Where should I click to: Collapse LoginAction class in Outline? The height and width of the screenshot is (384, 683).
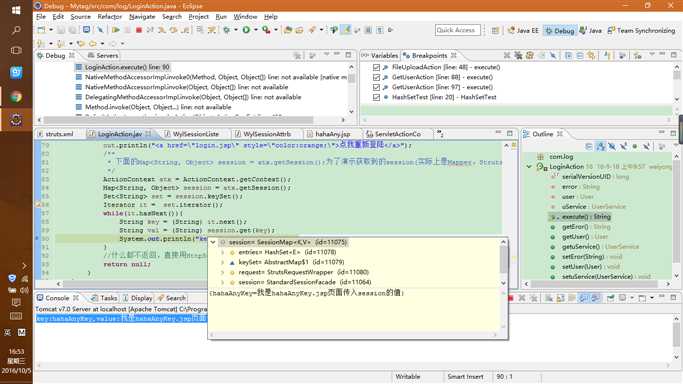[x=529, y=167]
